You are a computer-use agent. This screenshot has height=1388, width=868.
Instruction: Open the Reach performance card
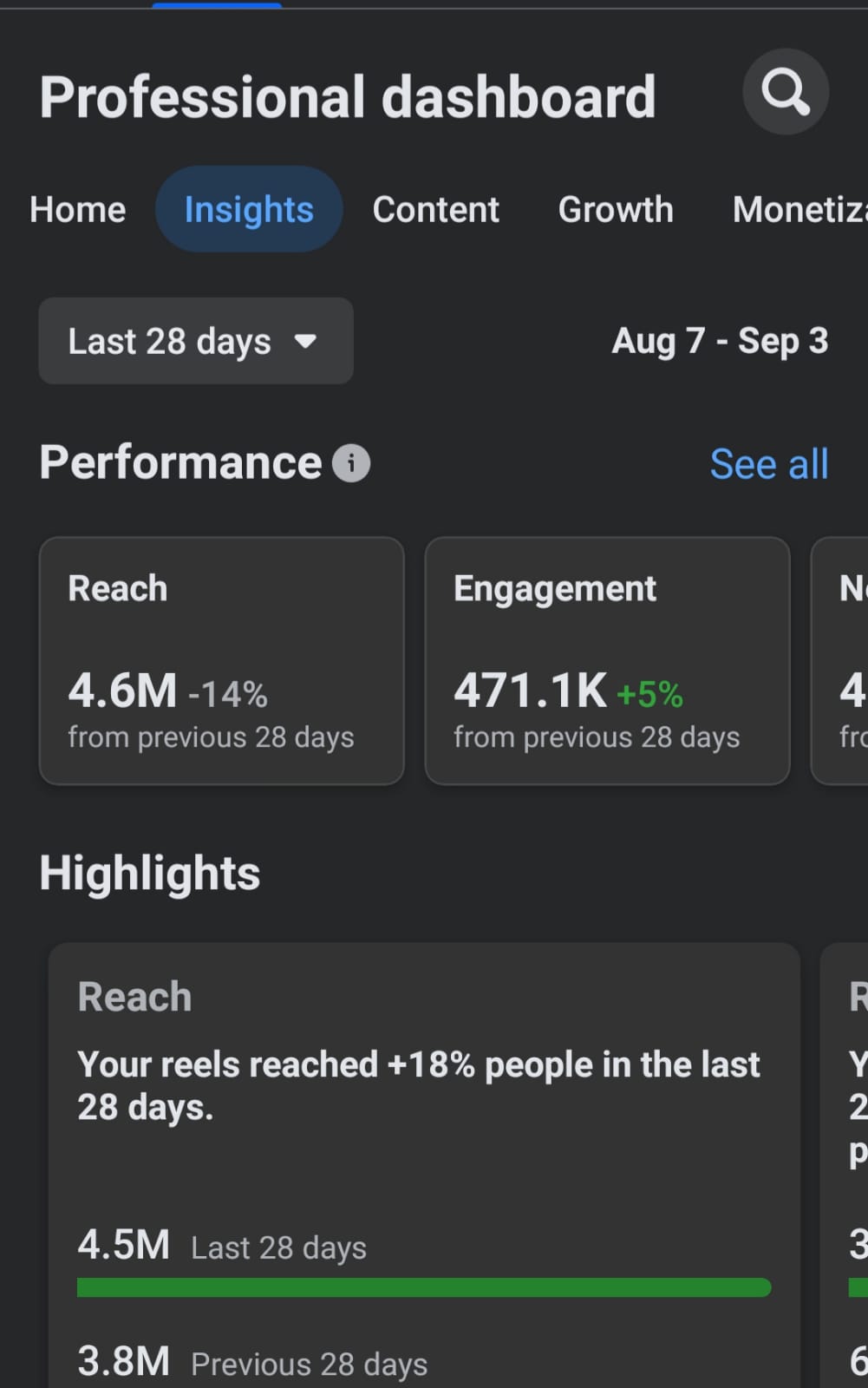coord(222,661)
